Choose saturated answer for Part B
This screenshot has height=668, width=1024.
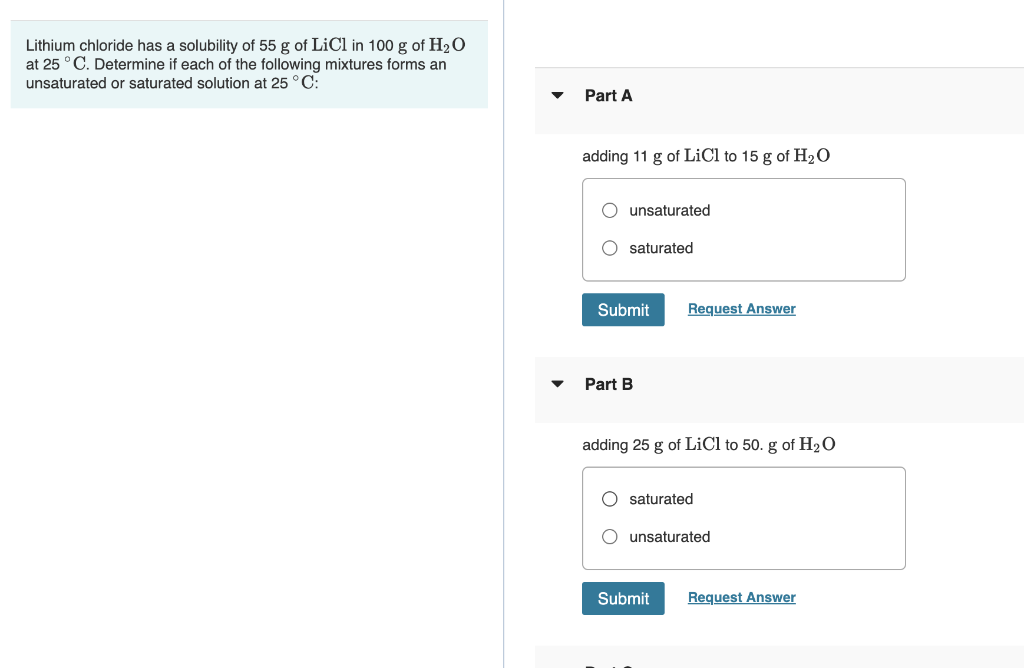click(609, 498)
